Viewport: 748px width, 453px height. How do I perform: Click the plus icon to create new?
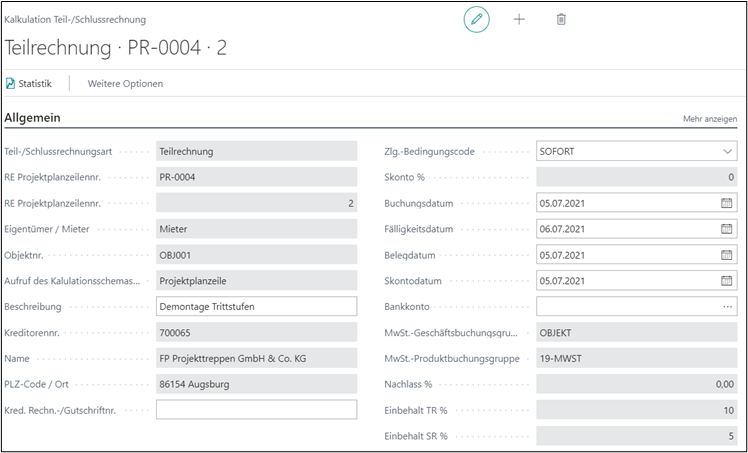[519, 20]
